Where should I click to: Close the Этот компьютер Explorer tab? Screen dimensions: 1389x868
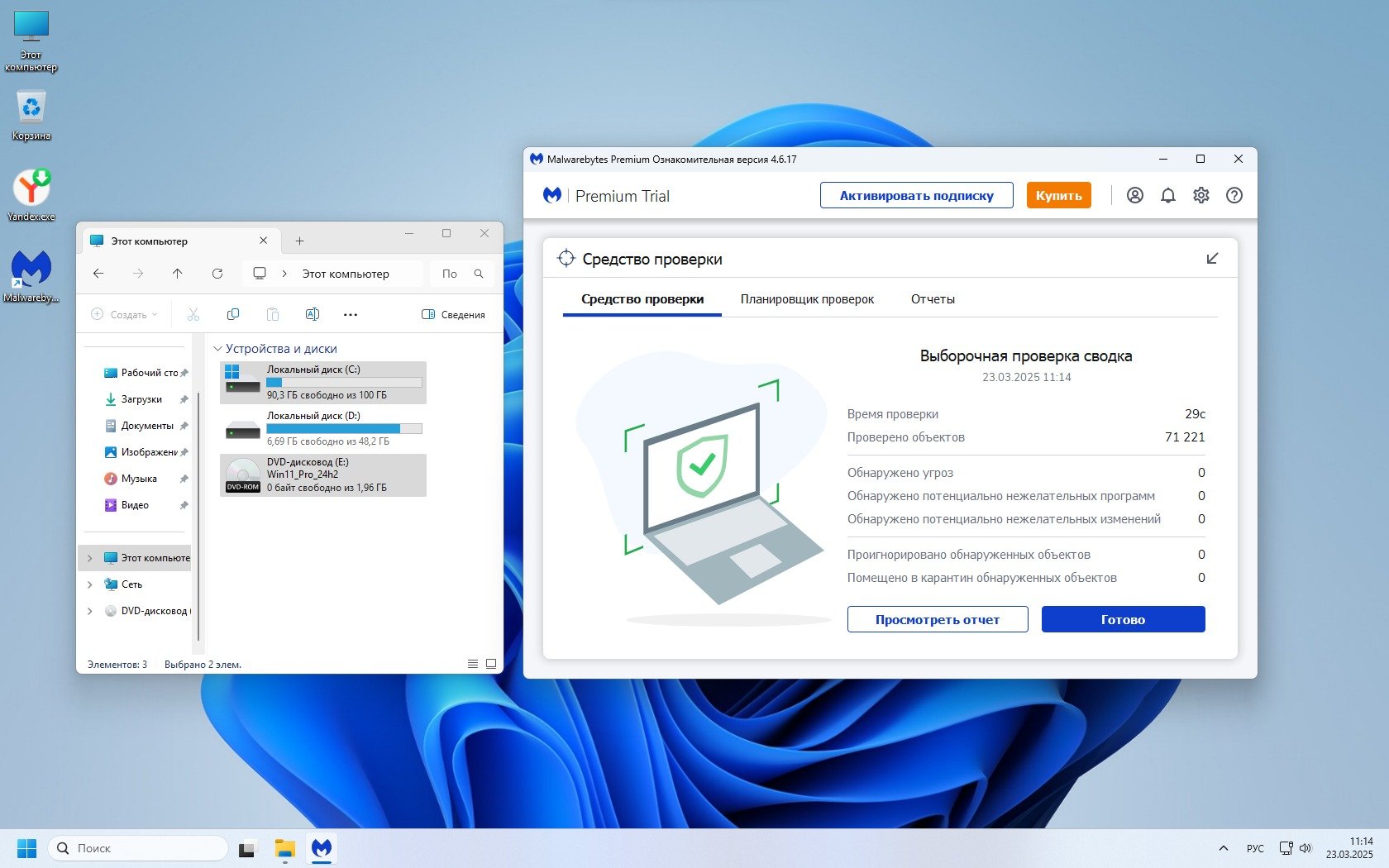pyautogui.click(x=263, y=241)
